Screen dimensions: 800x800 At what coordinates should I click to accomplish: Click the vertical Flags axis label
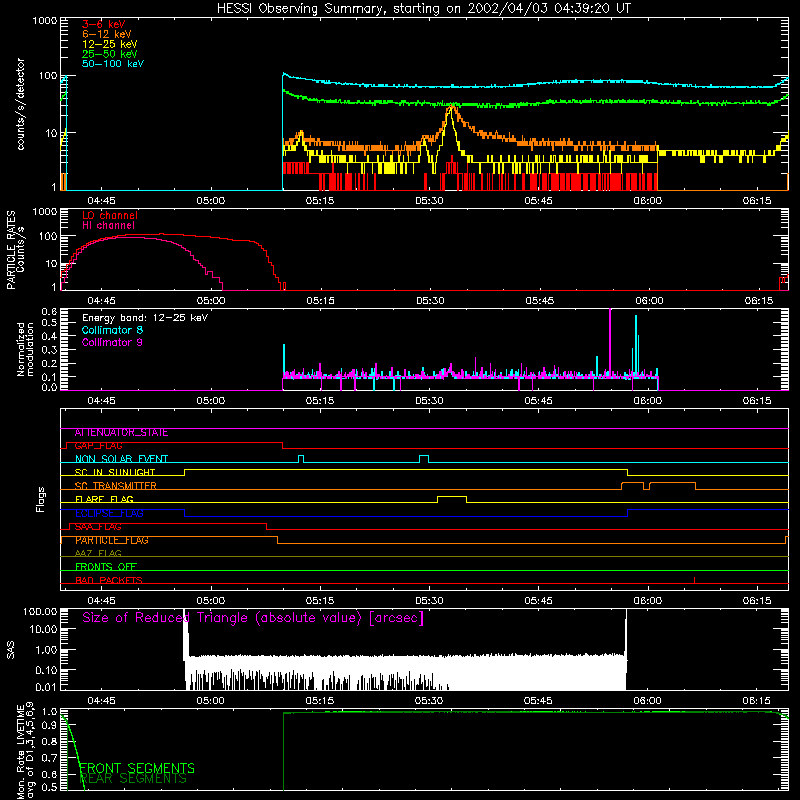click(x=41, y=499)
